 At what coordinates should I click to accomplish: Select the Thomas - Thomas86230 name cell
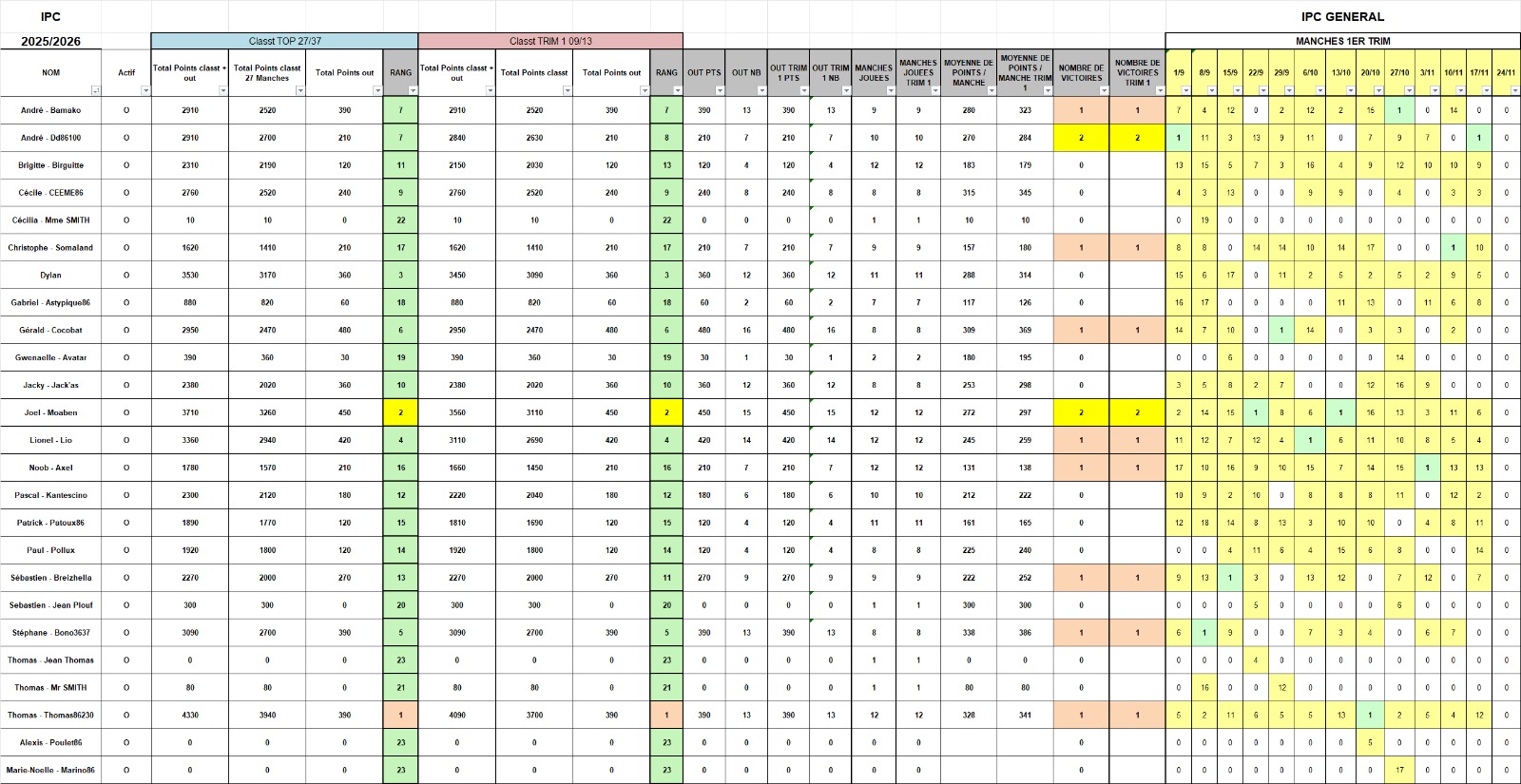[50, 715]
